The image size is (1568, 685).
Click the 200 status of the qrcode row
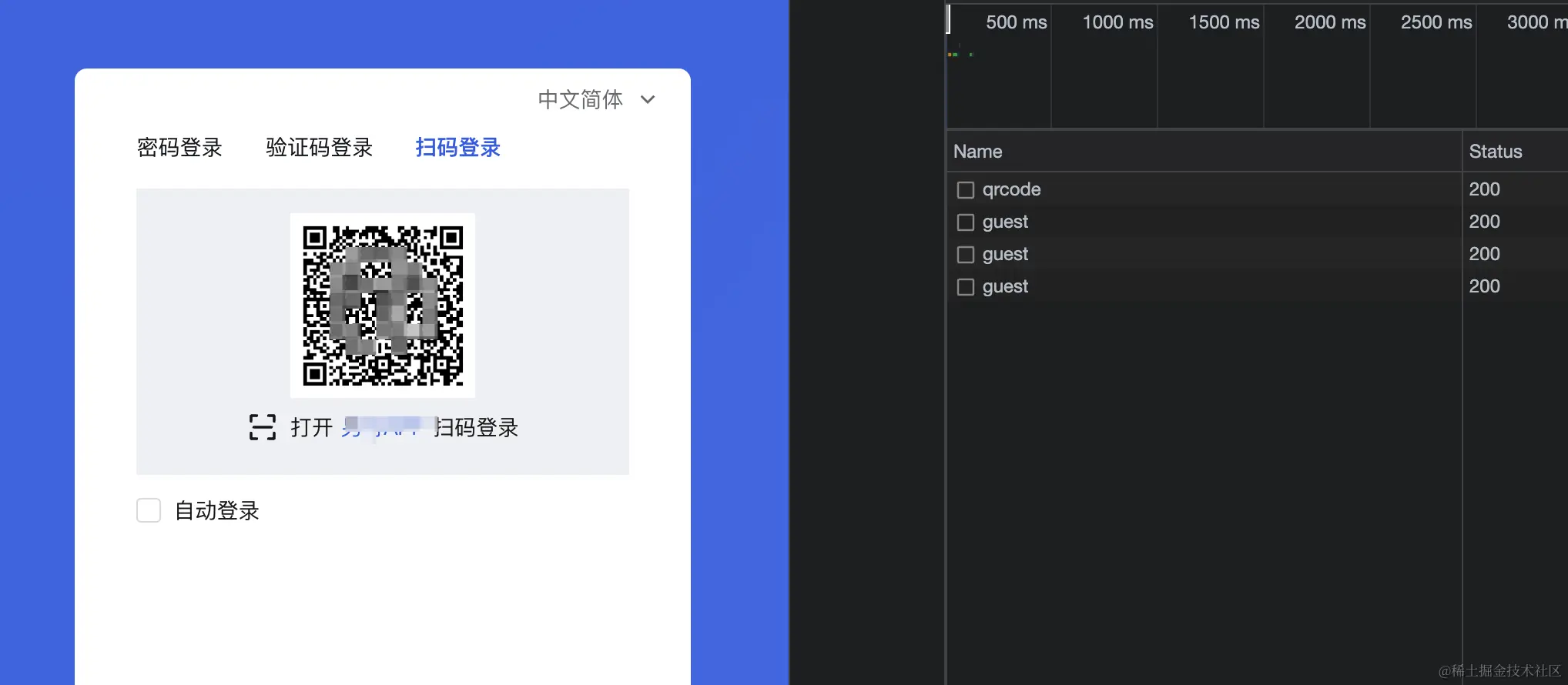(x=1484, y=189)
